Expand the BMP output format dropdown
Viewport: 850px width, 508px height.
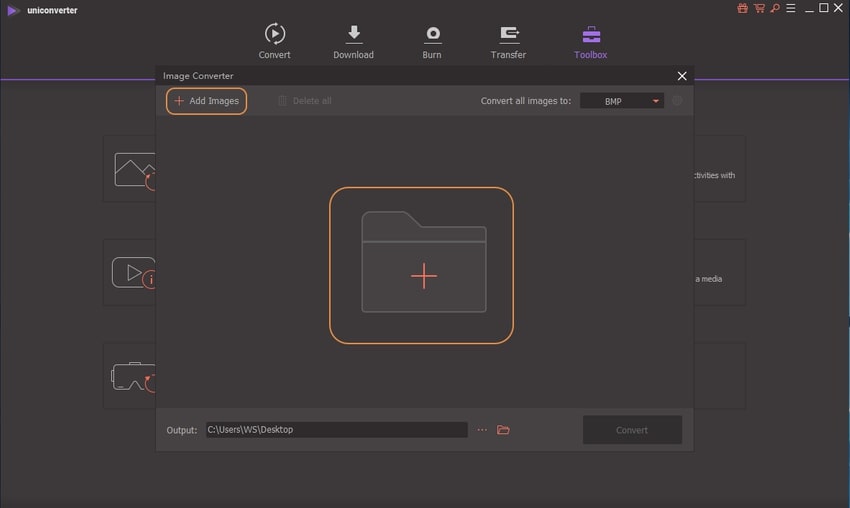click(621, 101)
